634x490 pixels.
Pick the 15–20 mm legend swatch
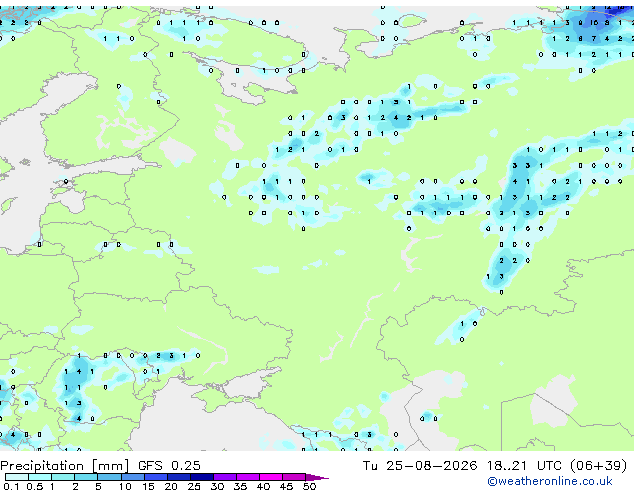click(x=156, y=477)
